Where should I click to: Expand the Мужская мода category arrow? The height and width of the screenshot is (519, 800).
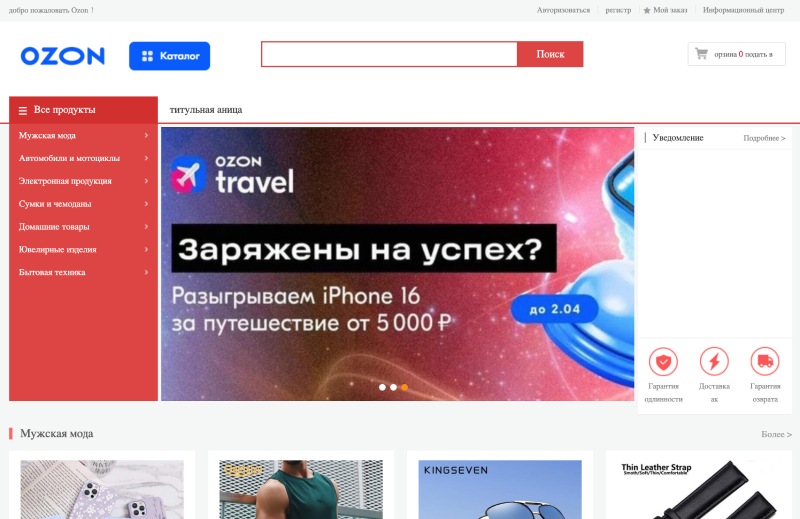tap(146, 135)
